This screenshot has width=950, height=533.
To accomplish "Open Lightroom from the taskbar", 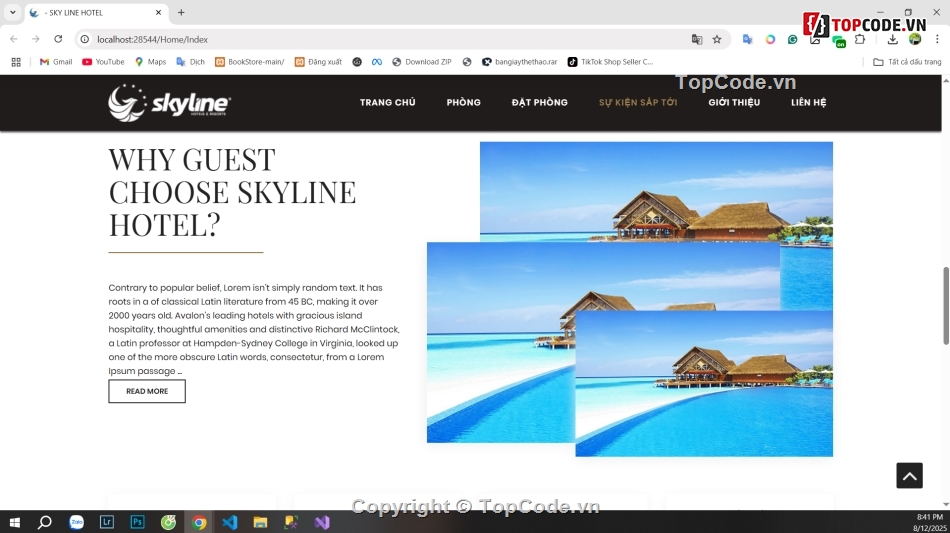I will [107, 522].
